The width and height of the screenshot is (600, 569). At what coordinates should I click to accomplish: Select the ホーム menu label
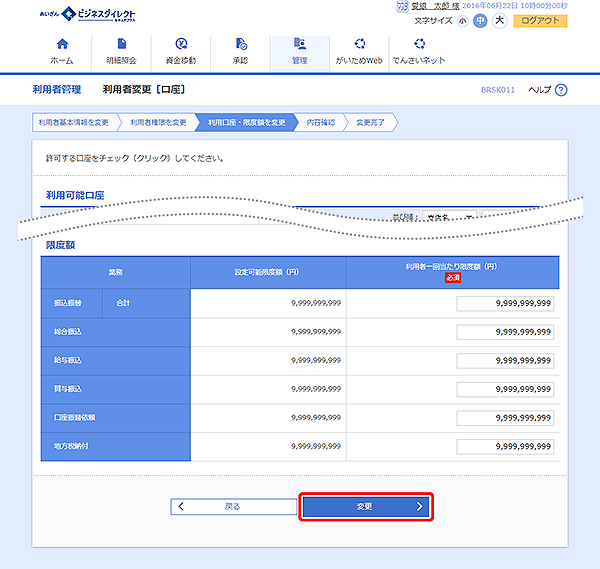point(62,60)
